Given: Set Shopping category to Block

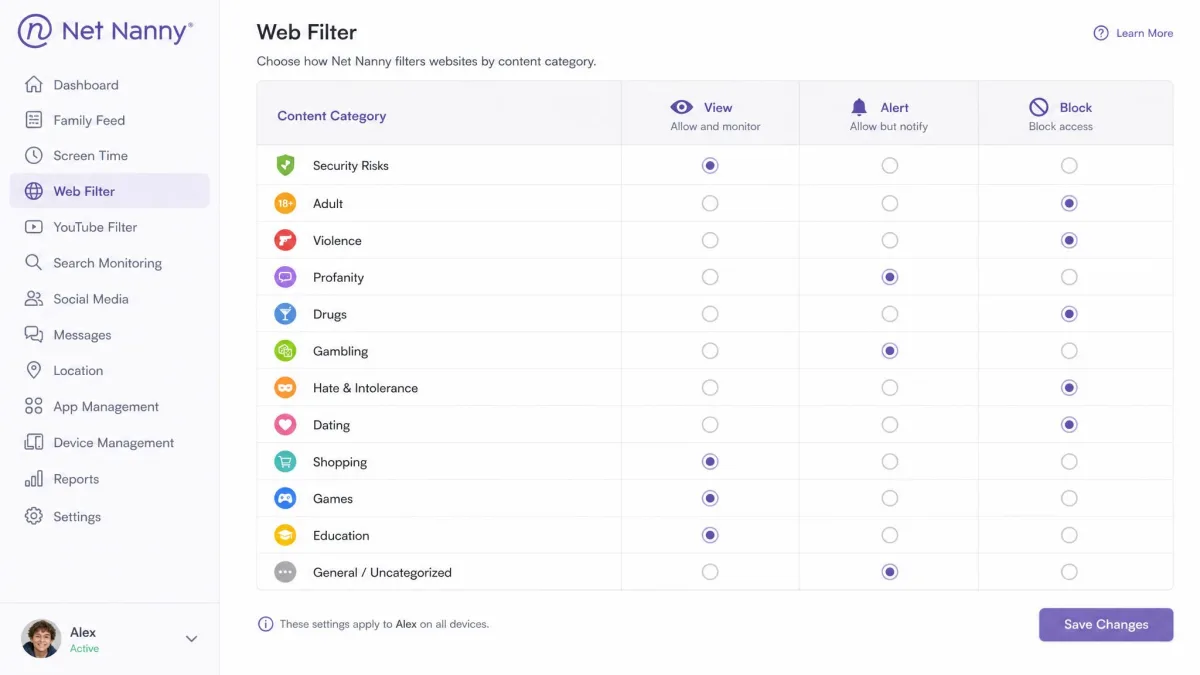Looking at the screenshot, I should click(1069, 462).
